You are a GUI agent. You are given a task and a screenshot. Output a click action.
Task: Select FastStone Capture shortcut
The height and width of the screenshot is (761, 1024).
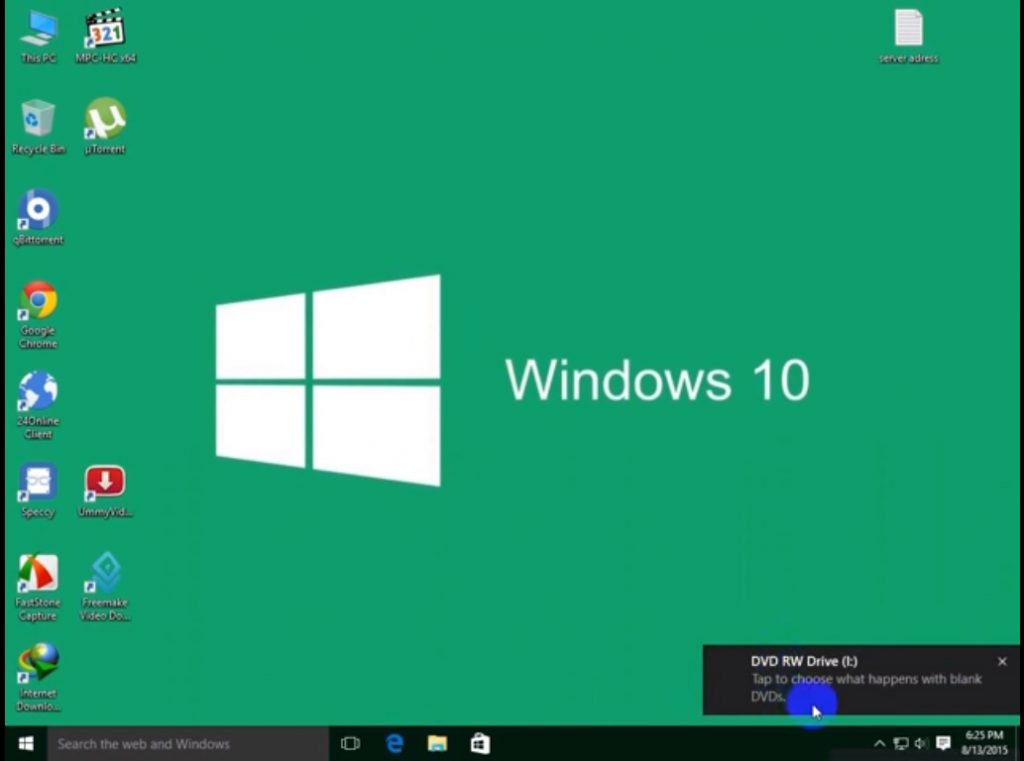[x=38, y=588]
